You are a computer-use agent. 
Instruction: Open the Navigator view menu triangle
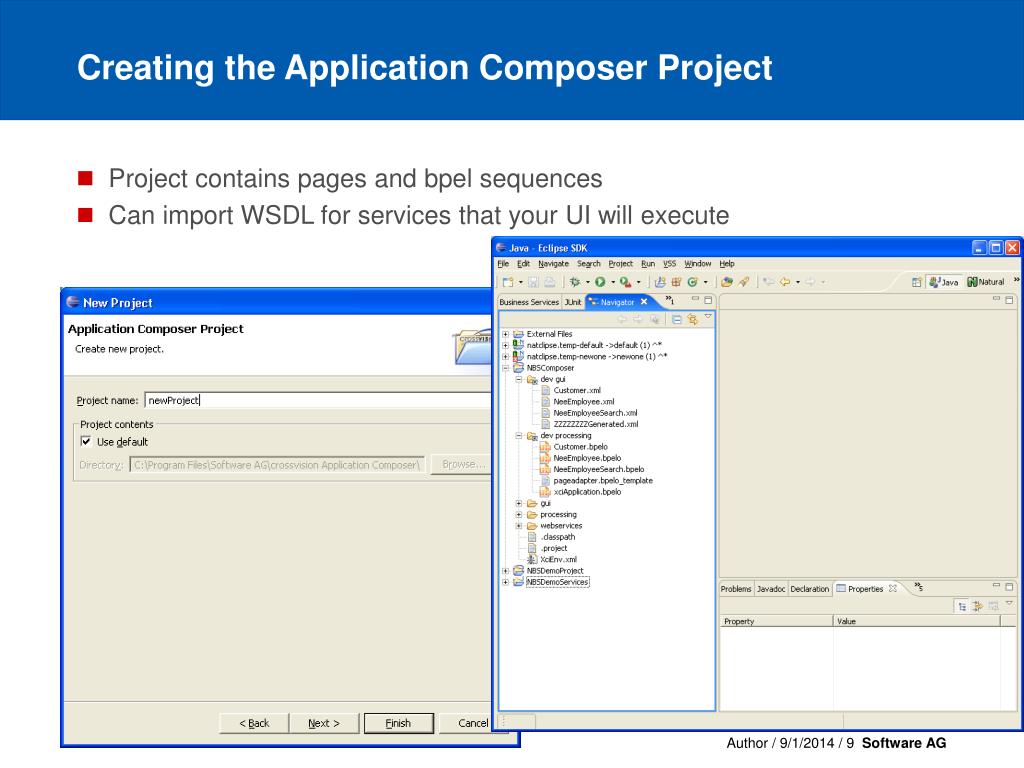pos(708,317)
